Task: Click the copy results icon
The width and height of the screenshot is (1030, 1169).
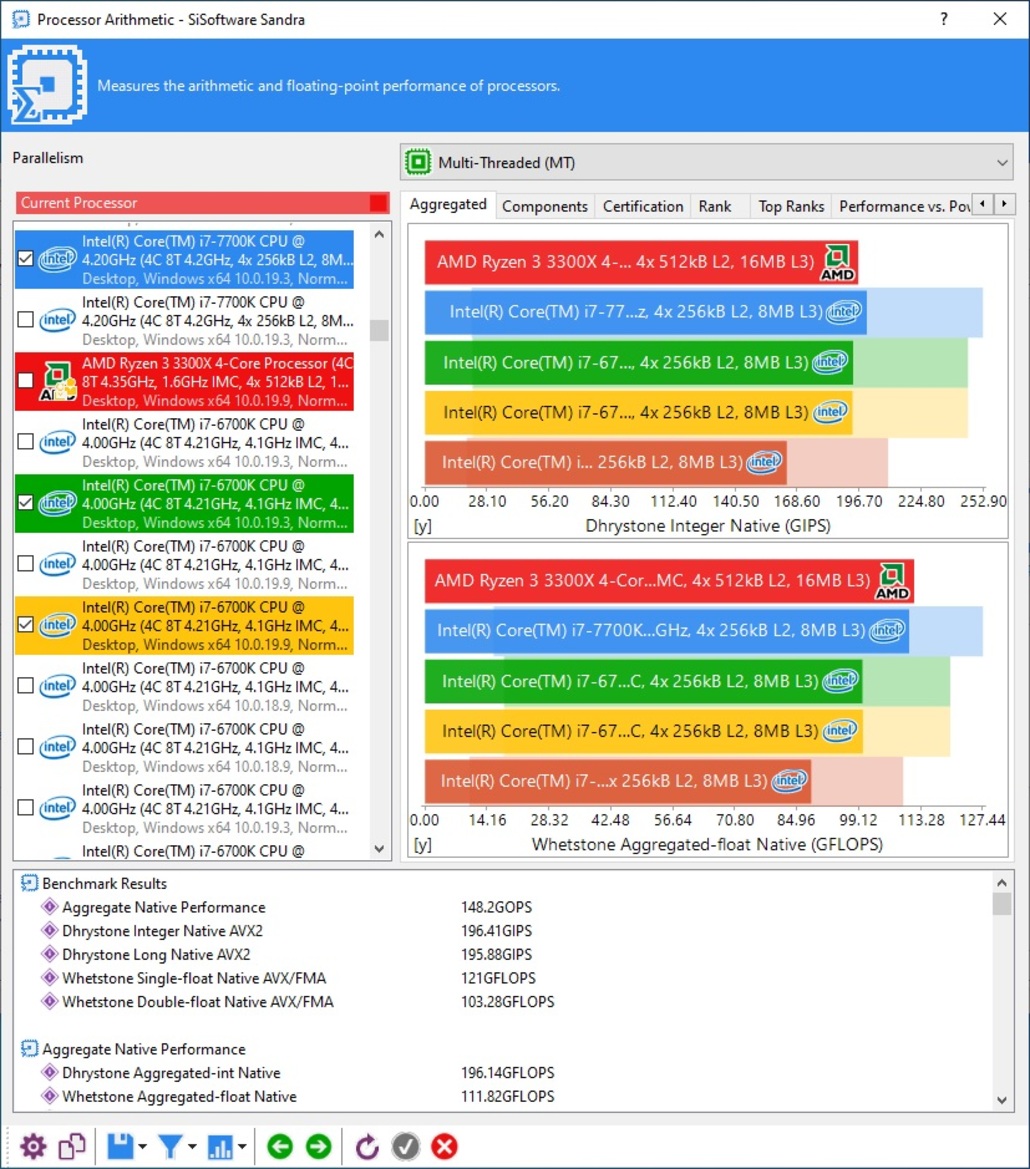Action: pos(72,1147)
